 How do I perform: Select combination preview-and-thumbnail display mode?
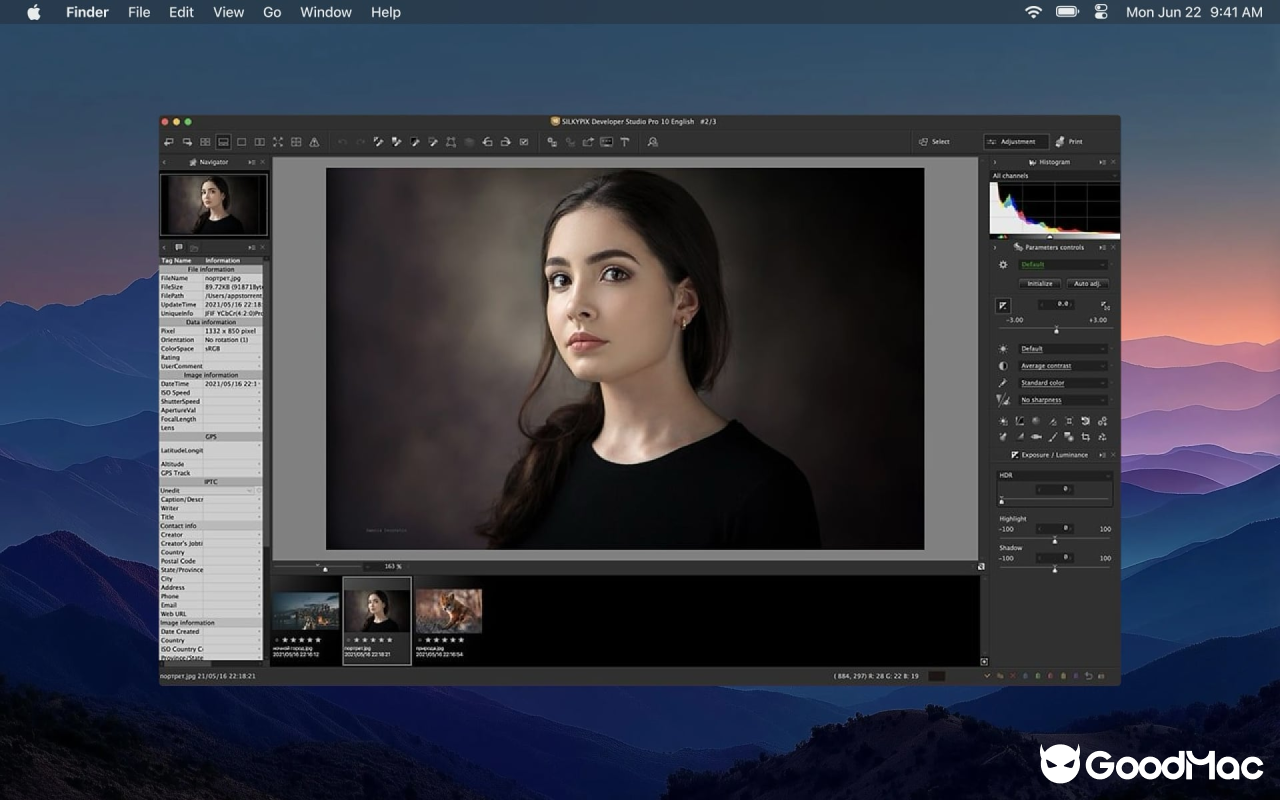tap(223, 142)
